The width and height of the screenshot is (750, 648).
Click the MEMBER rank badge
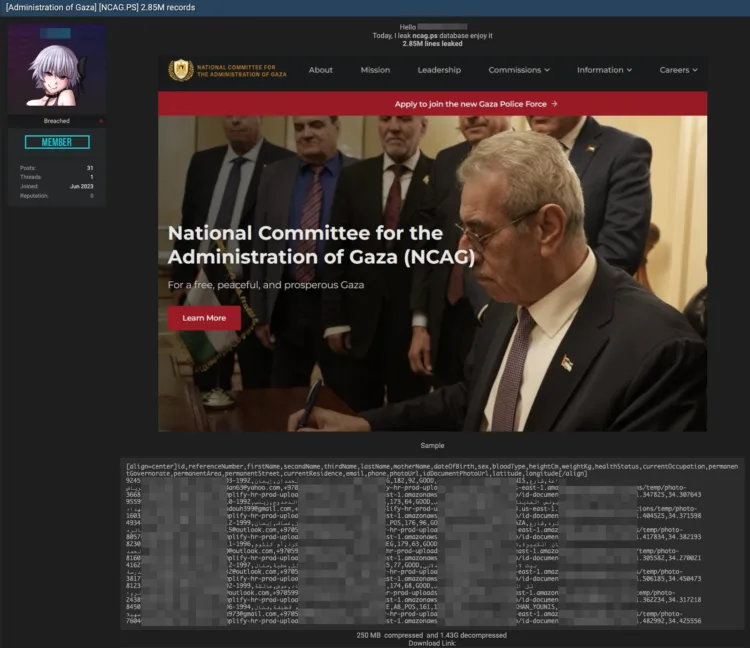click(x=57, y=142)
